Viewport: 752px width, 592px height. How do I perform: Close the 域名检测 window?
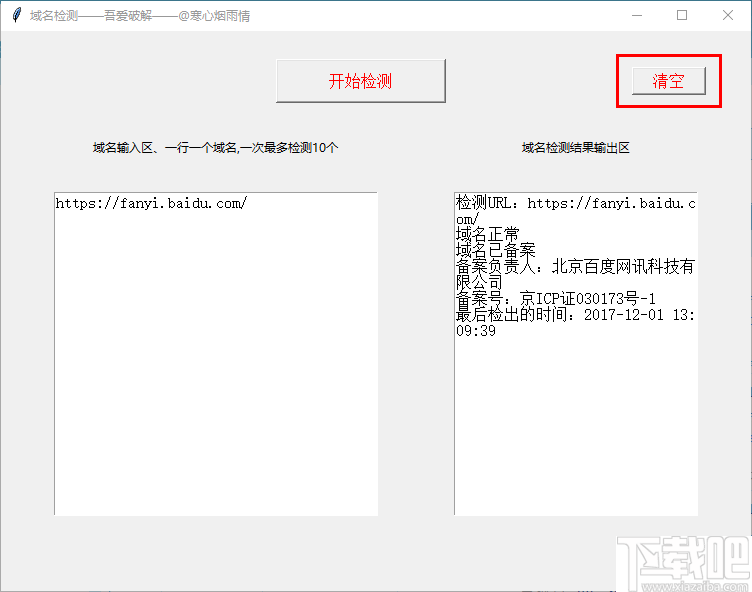(728, 15)
